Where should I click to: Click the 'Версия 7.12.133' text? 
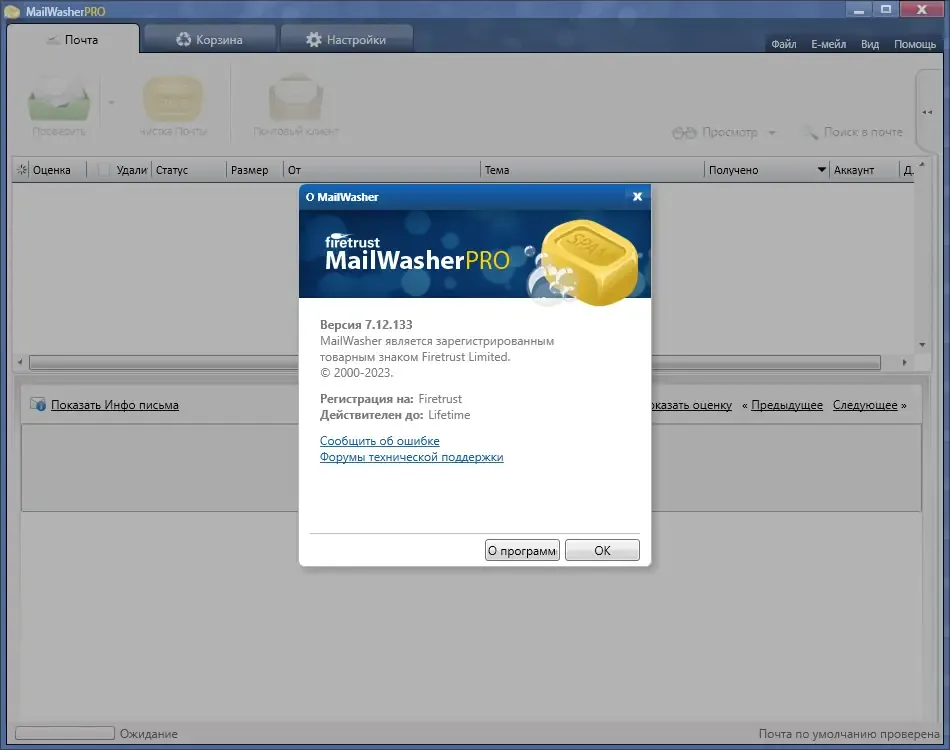(366, 325)
